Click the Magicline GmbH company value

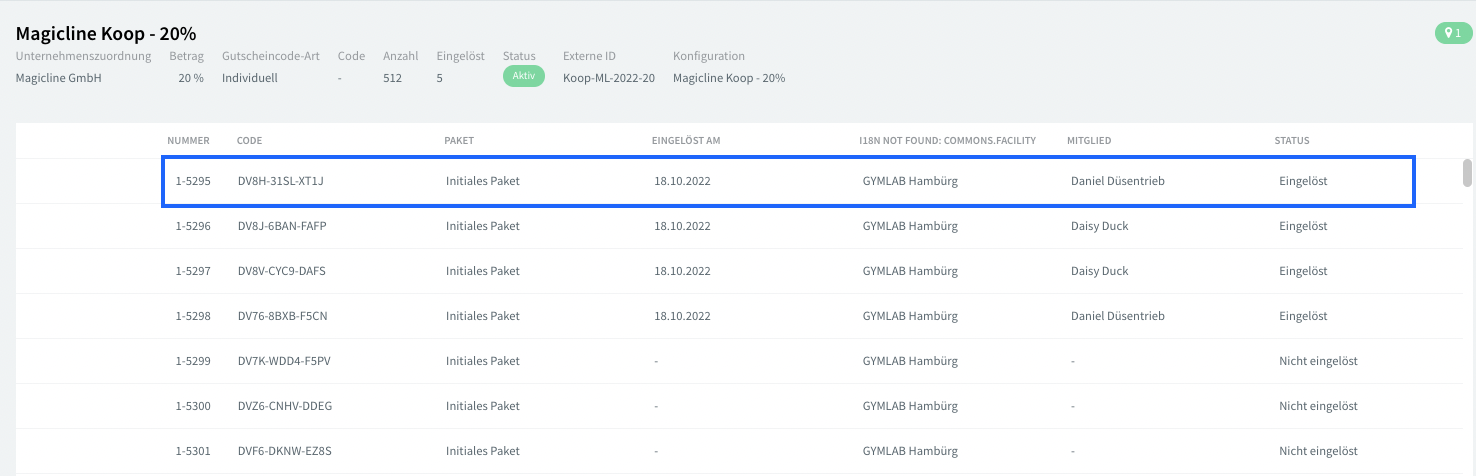coord(59,78)
